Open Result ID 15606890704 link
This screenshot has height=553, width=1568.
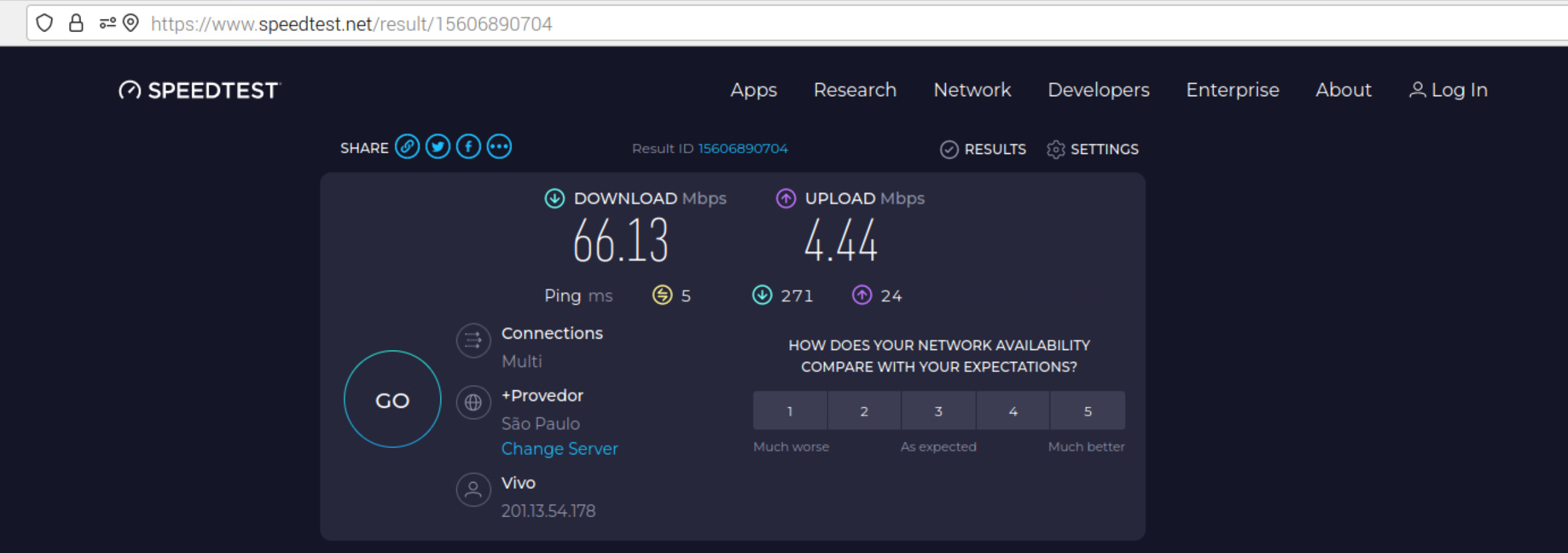(743, 149)
